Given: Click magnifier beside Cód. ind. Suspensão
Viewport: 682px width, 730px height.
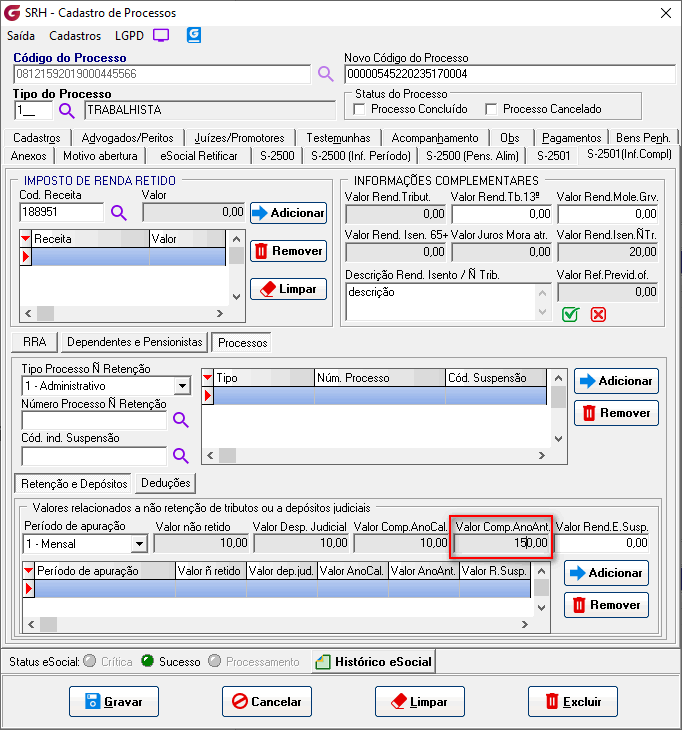Looking at the screenshot, I should [181, 456].
